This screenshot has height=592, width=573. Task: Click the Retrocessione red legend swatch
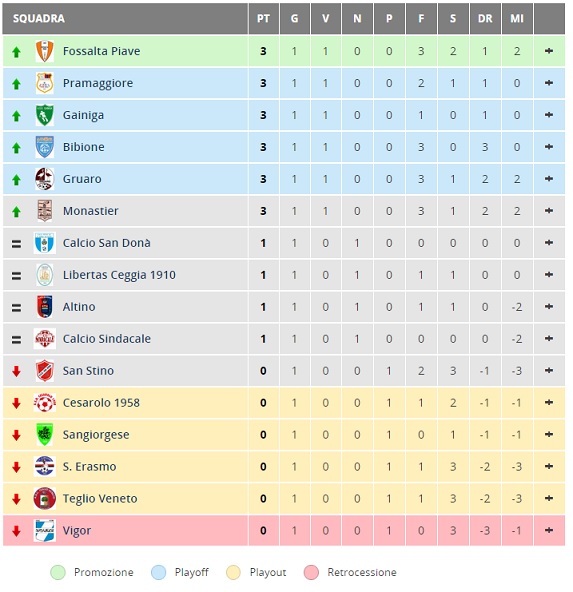click(311, 572)
